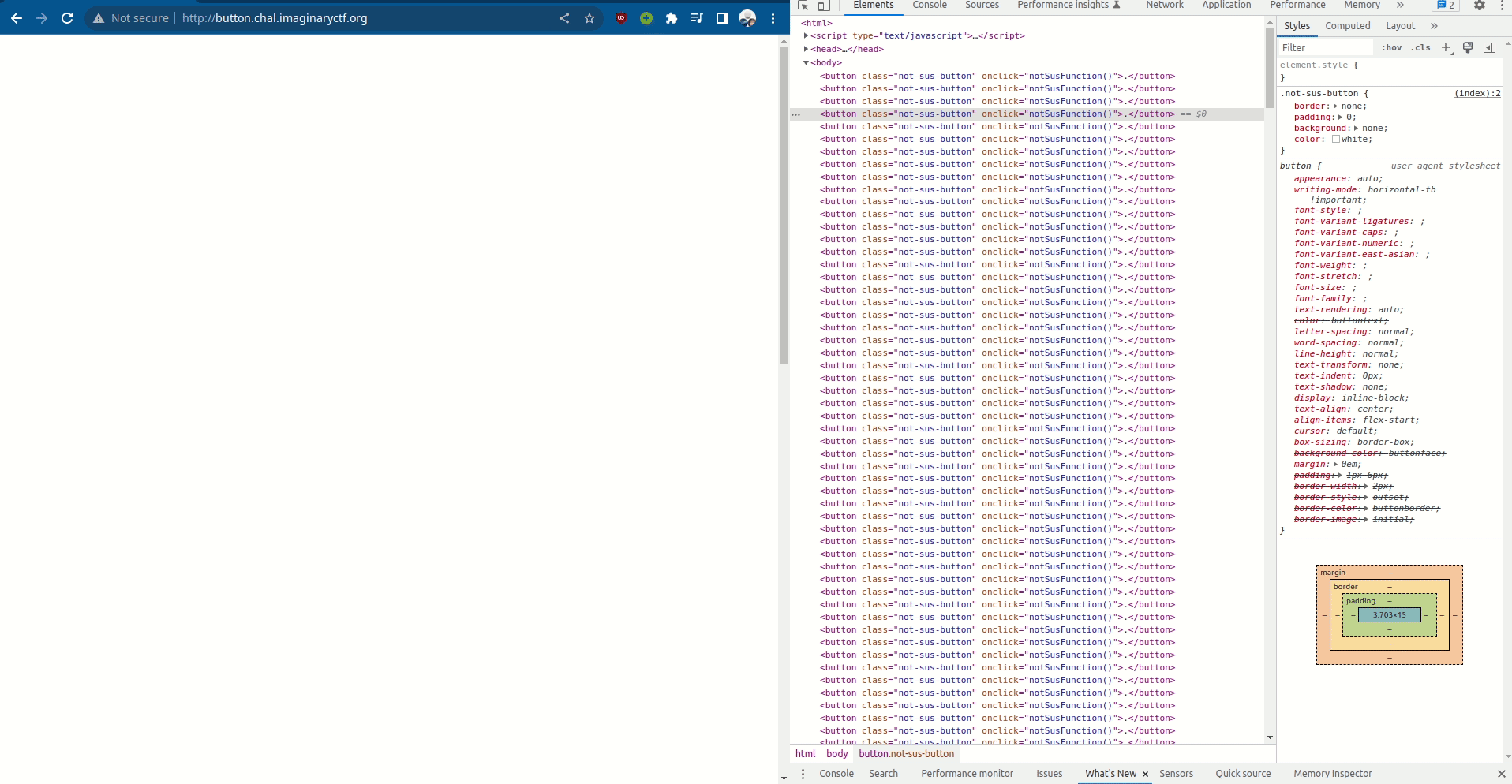Toggle :hov pseudo-class forcing
This screenshot has height=784, width=1512.
1392,47
